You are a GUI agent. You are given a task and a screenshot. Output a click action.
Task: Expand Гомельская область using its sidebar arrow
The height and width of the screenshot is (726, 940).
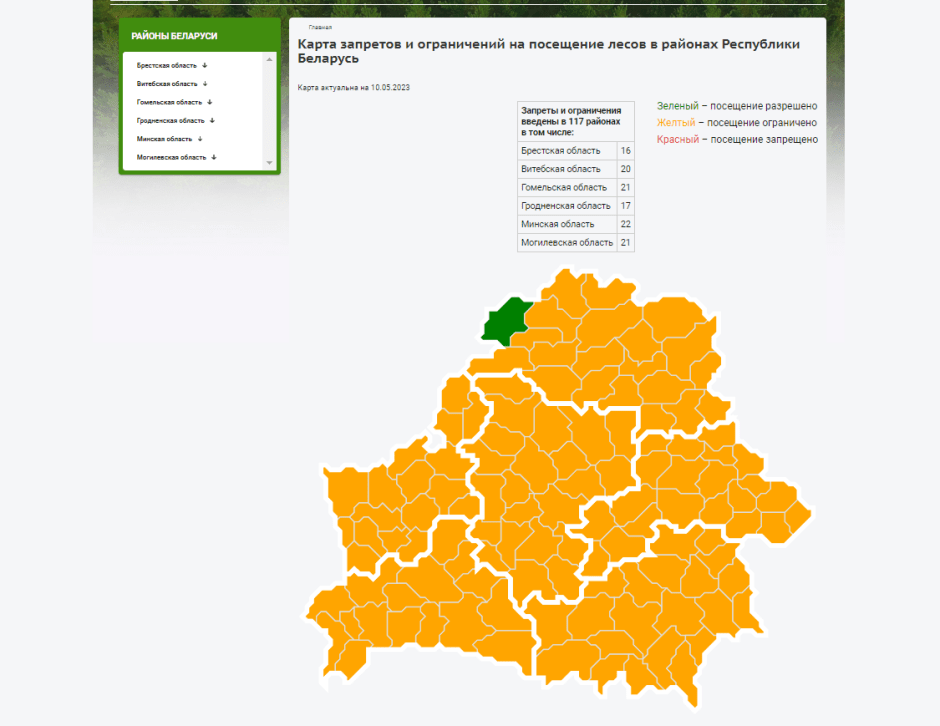click(x=209, y=102)
